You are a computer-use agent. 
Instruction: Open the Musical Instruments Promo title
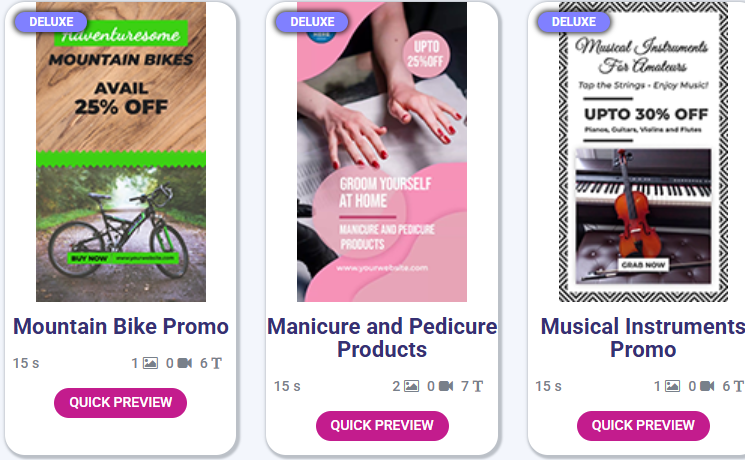[x=643, y=338]
